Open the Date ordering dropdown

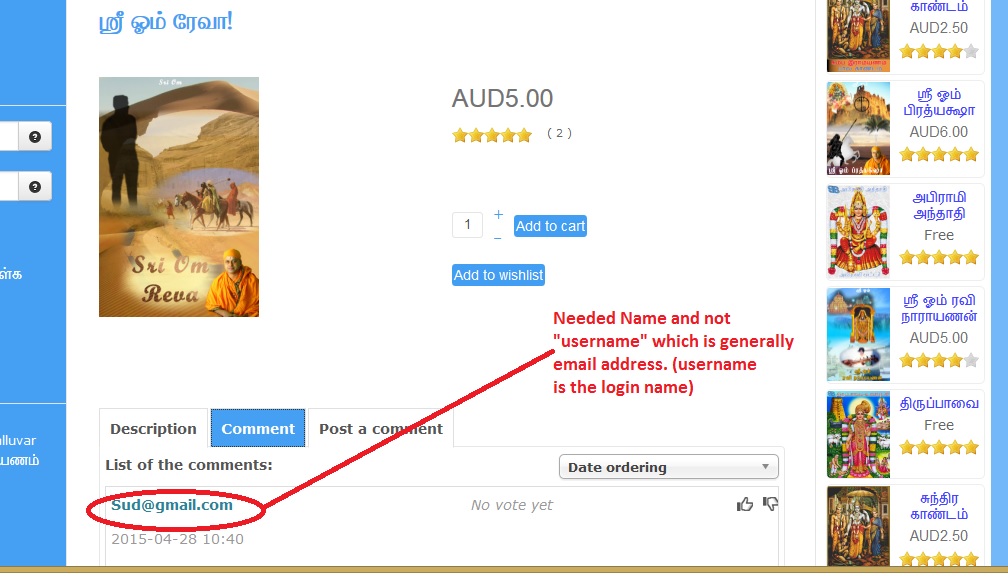coord(669,467)
